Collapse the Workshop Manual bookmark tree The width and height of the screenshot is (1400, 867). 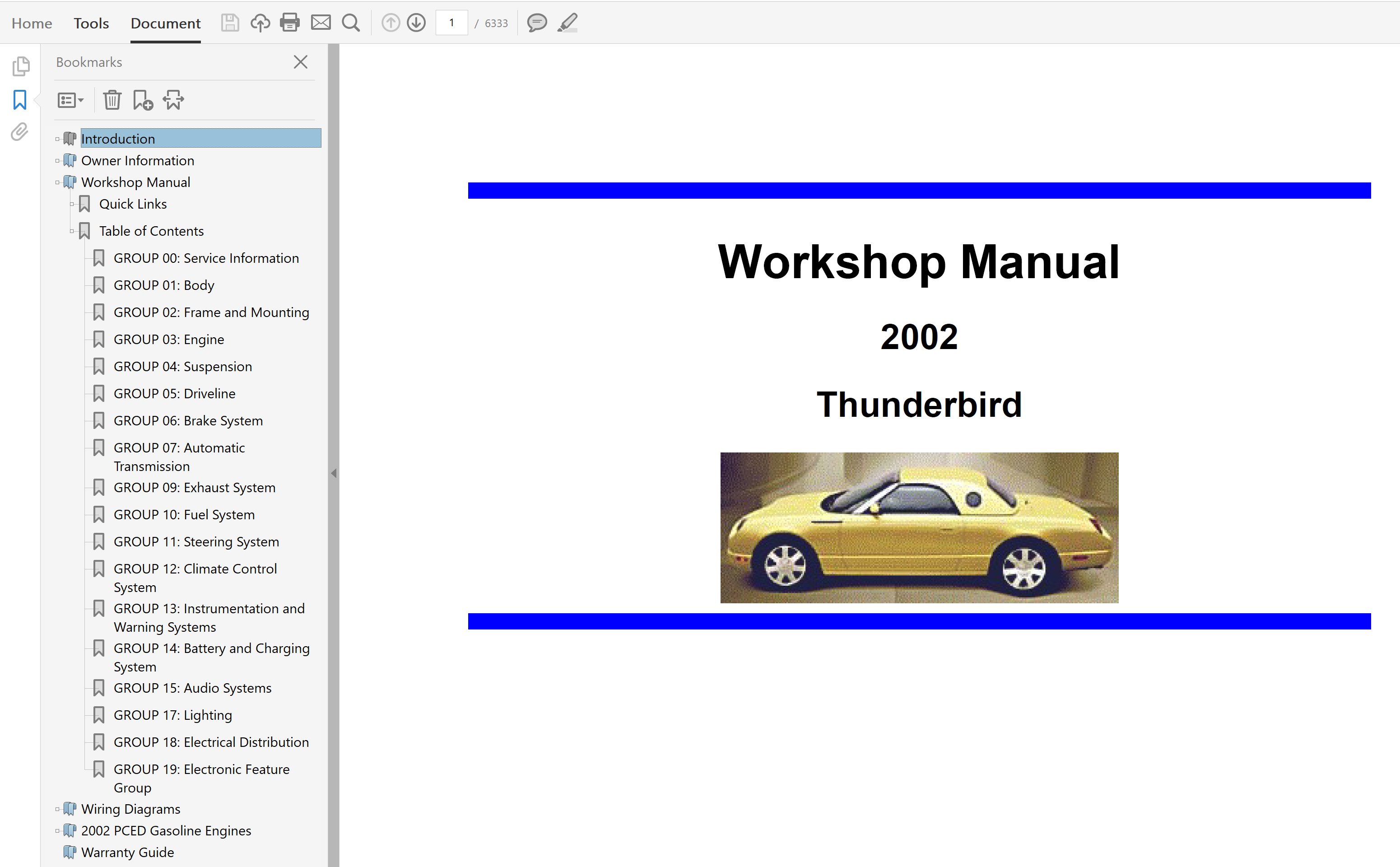pos(57,182)
